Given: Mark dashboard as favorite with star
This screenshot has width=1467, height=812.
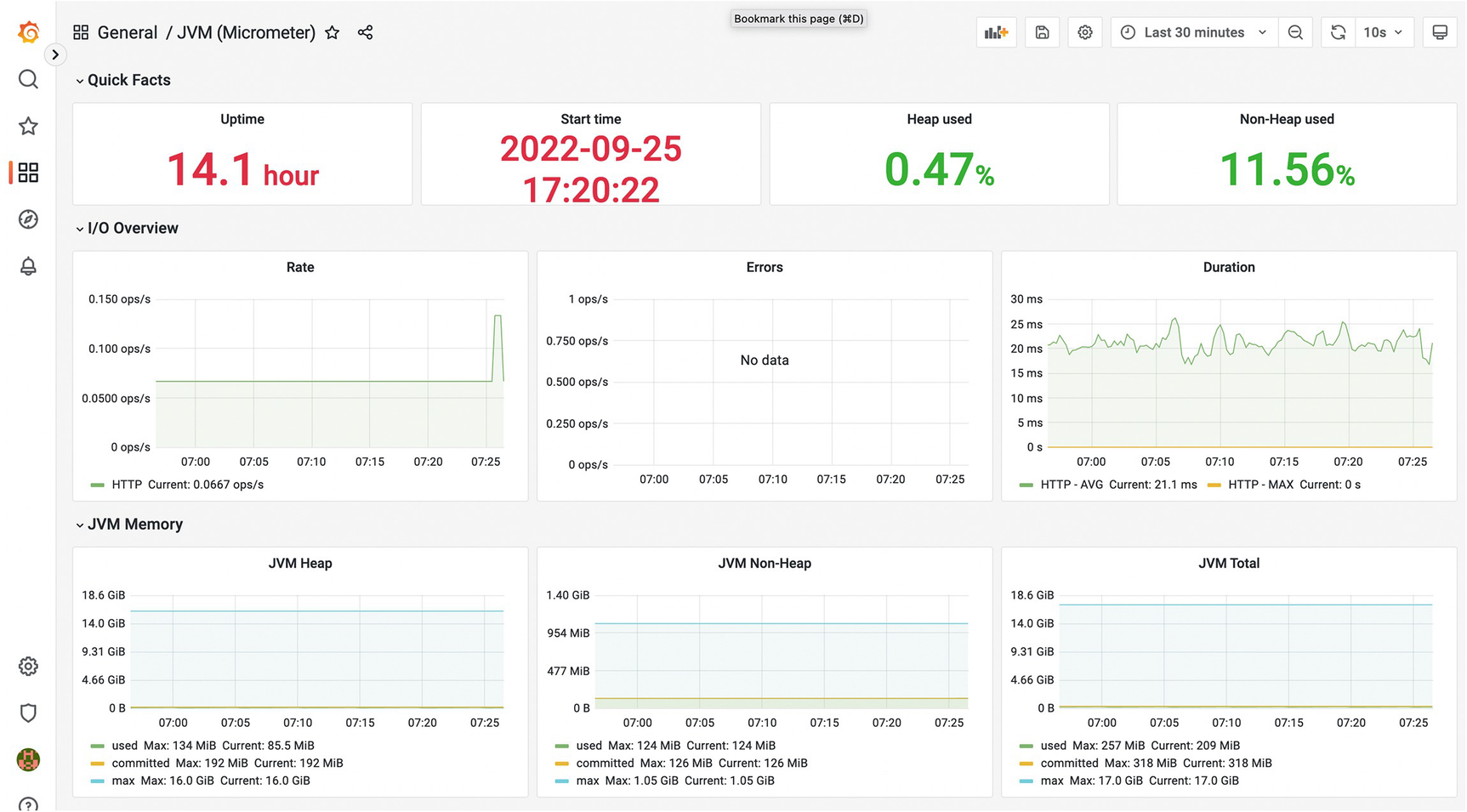Looking at the screenshot, I should [333, 32].
